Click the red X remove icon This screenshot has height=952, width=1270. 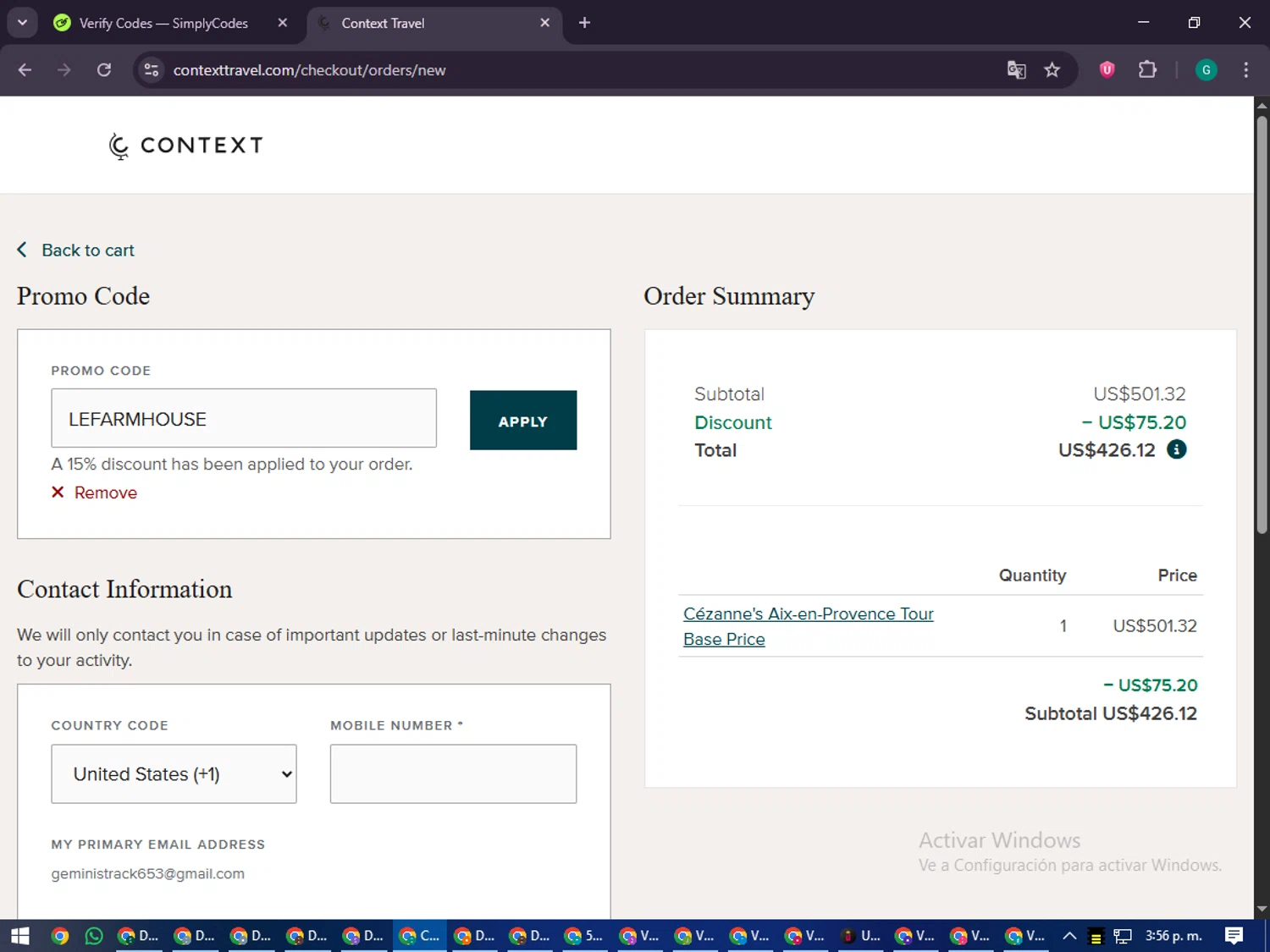coord(58,493)
